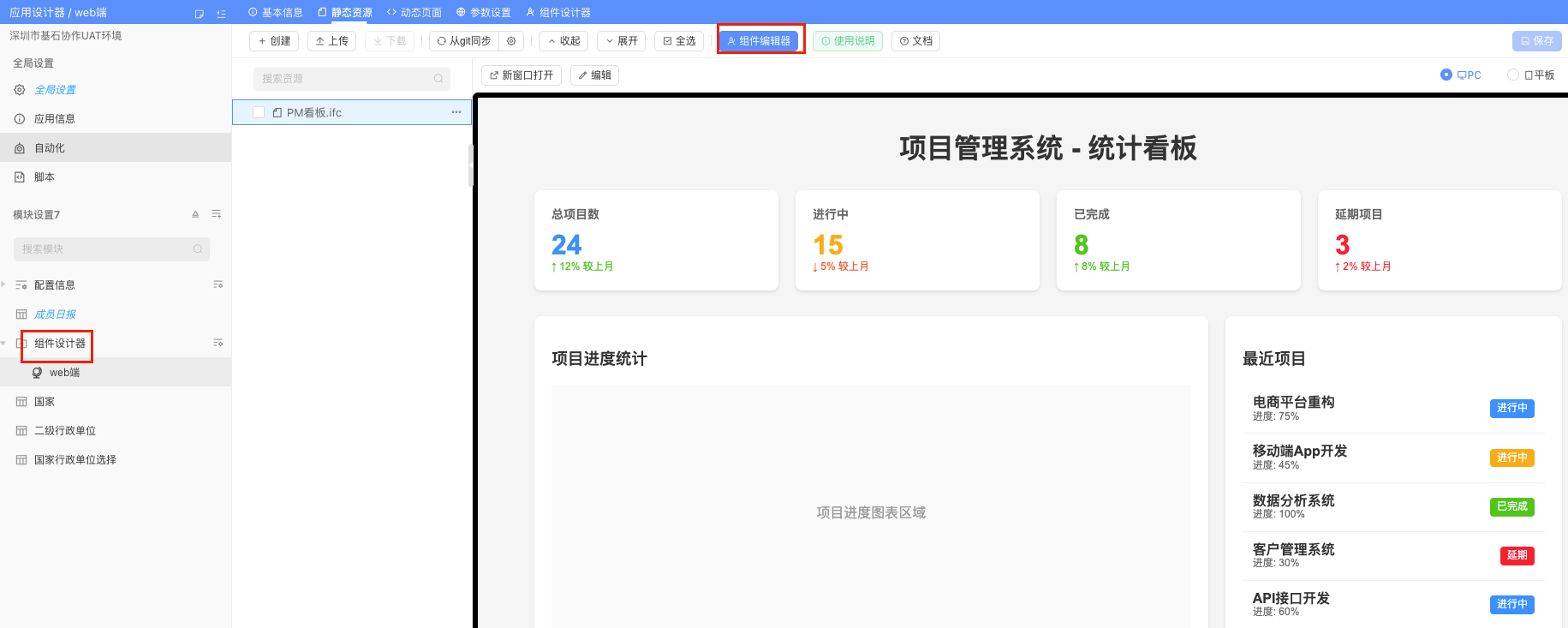The width and height of the screenshot is (1568, 628).
Task: Click the 搜索资源 search field
Action: [352, 79]
